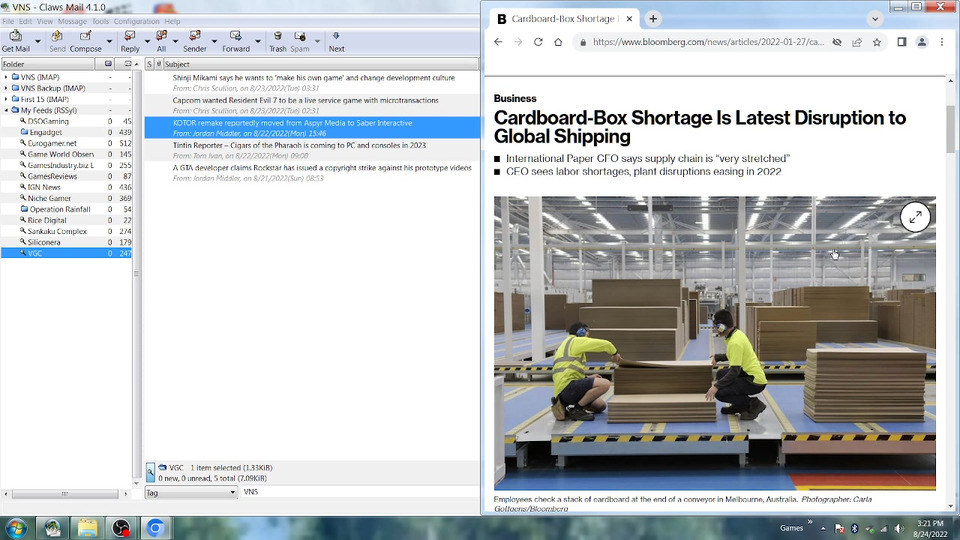The image size is (960, 540).
Task: Click the Windows Start button
Action: point(17,528)
